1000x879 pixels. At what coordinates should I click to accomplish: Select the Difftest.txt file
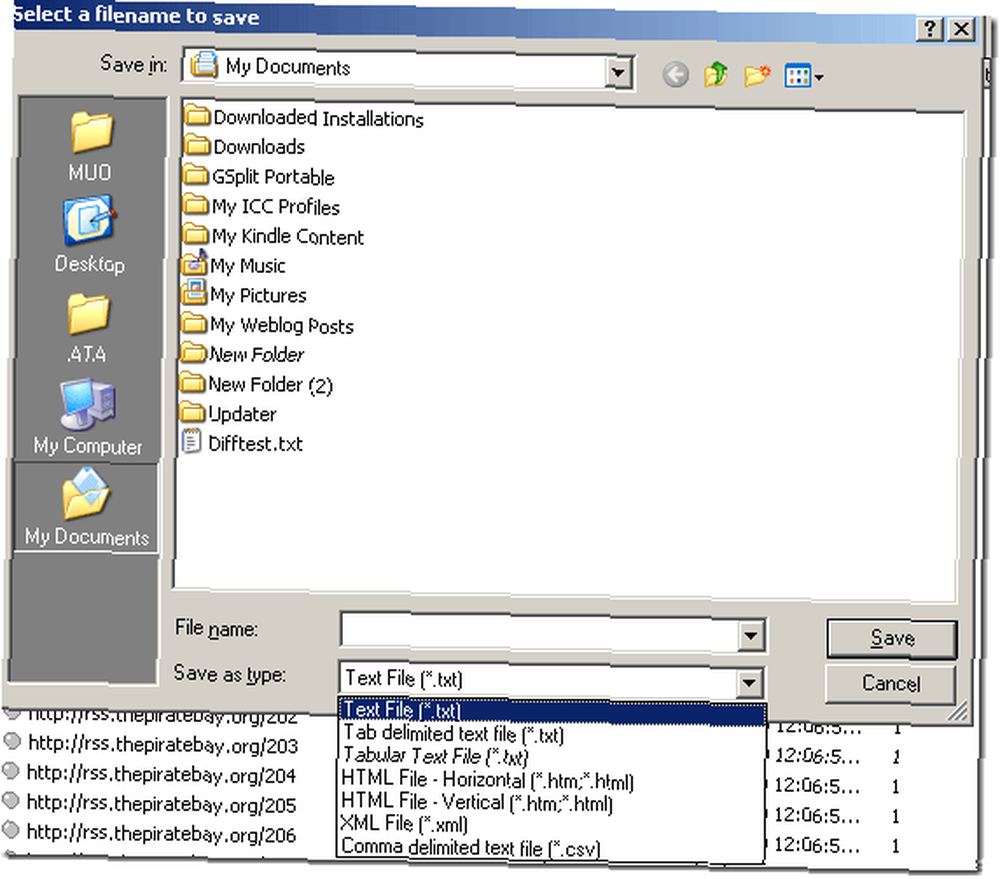[243, 443]
